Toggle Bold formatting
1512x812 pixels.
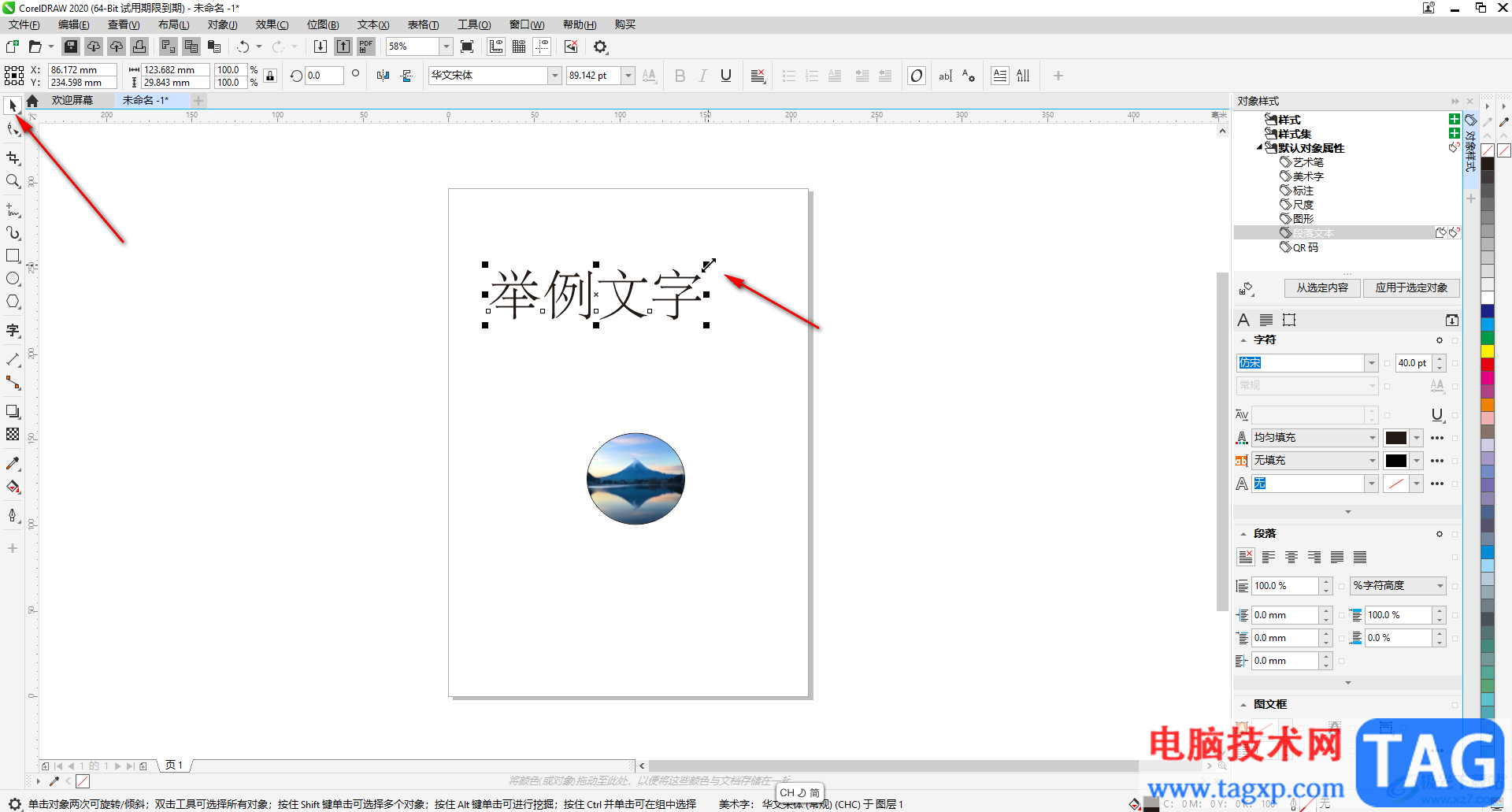tap(680, 76)
